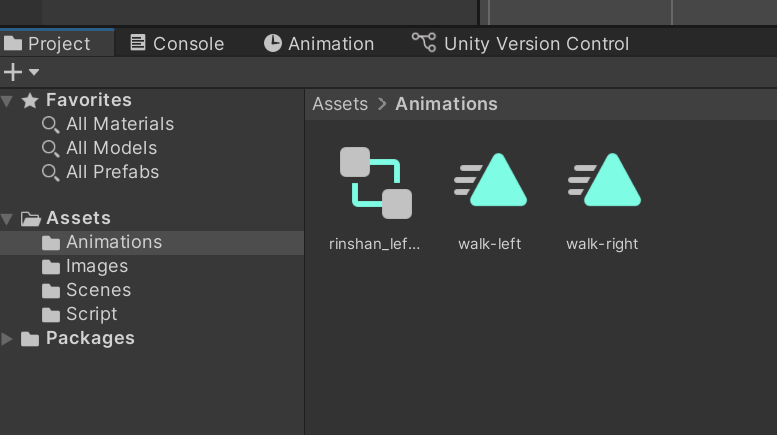Collapse the Favorites section arrow

coord(8,100)
